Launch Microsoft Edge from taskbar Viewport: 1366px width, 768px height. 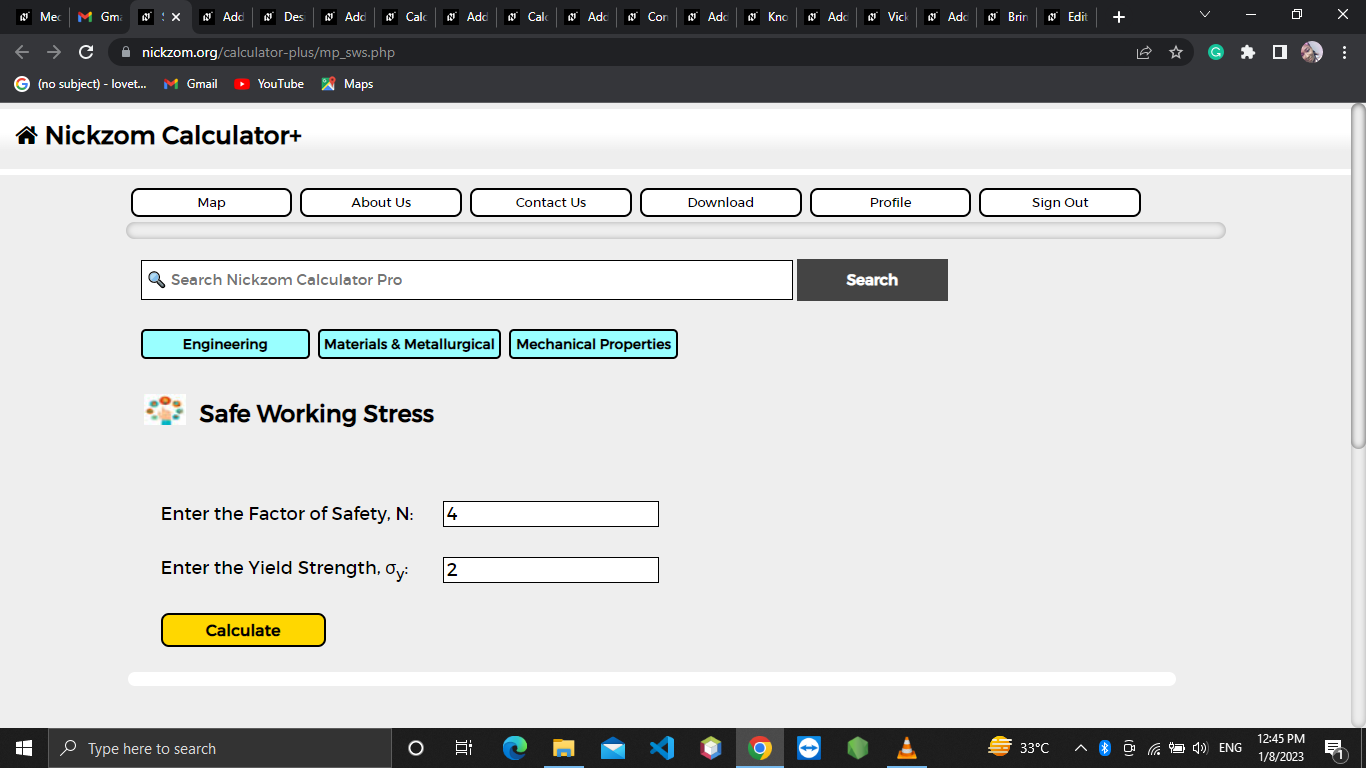pyautogui.click(x=515, y=748)
